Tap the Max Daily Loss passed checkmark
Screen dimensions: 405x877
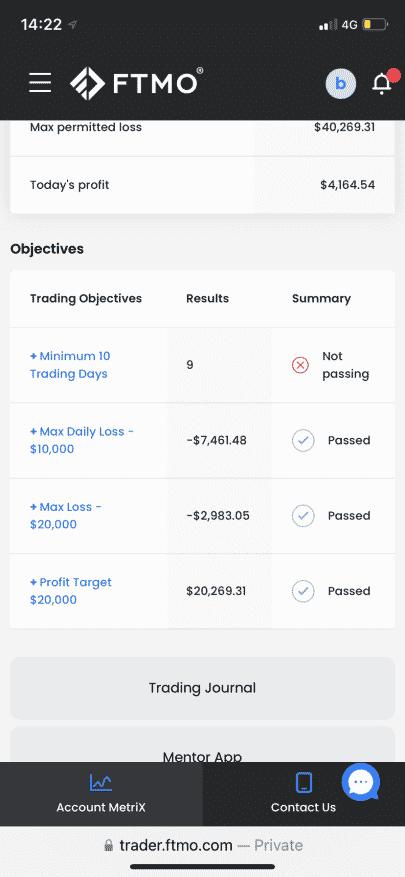coord(303,441)
